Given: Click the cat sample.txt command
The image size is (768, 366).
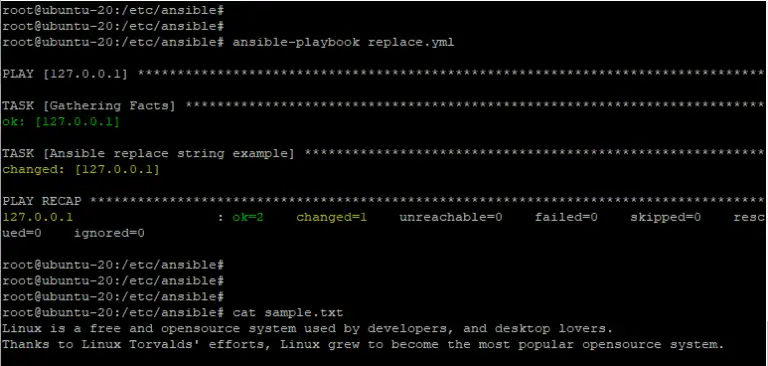Looking at the screenshot, I should click(x=288, y=313).
